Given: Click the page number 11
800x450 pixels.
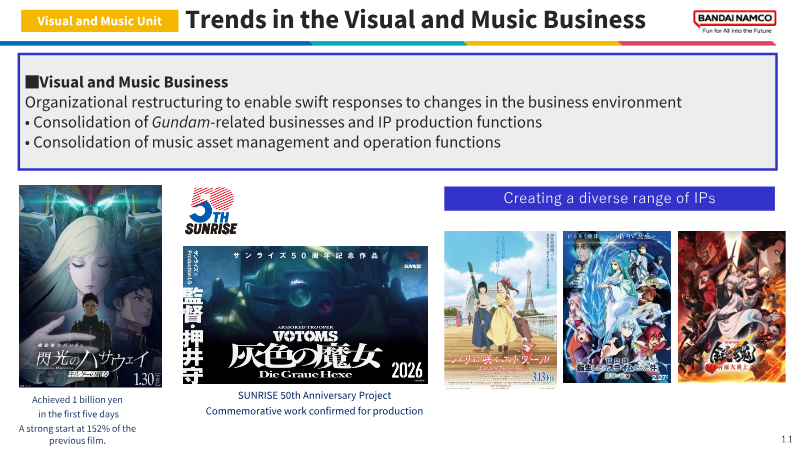Looking at the screenshot, I should (786, 439).
